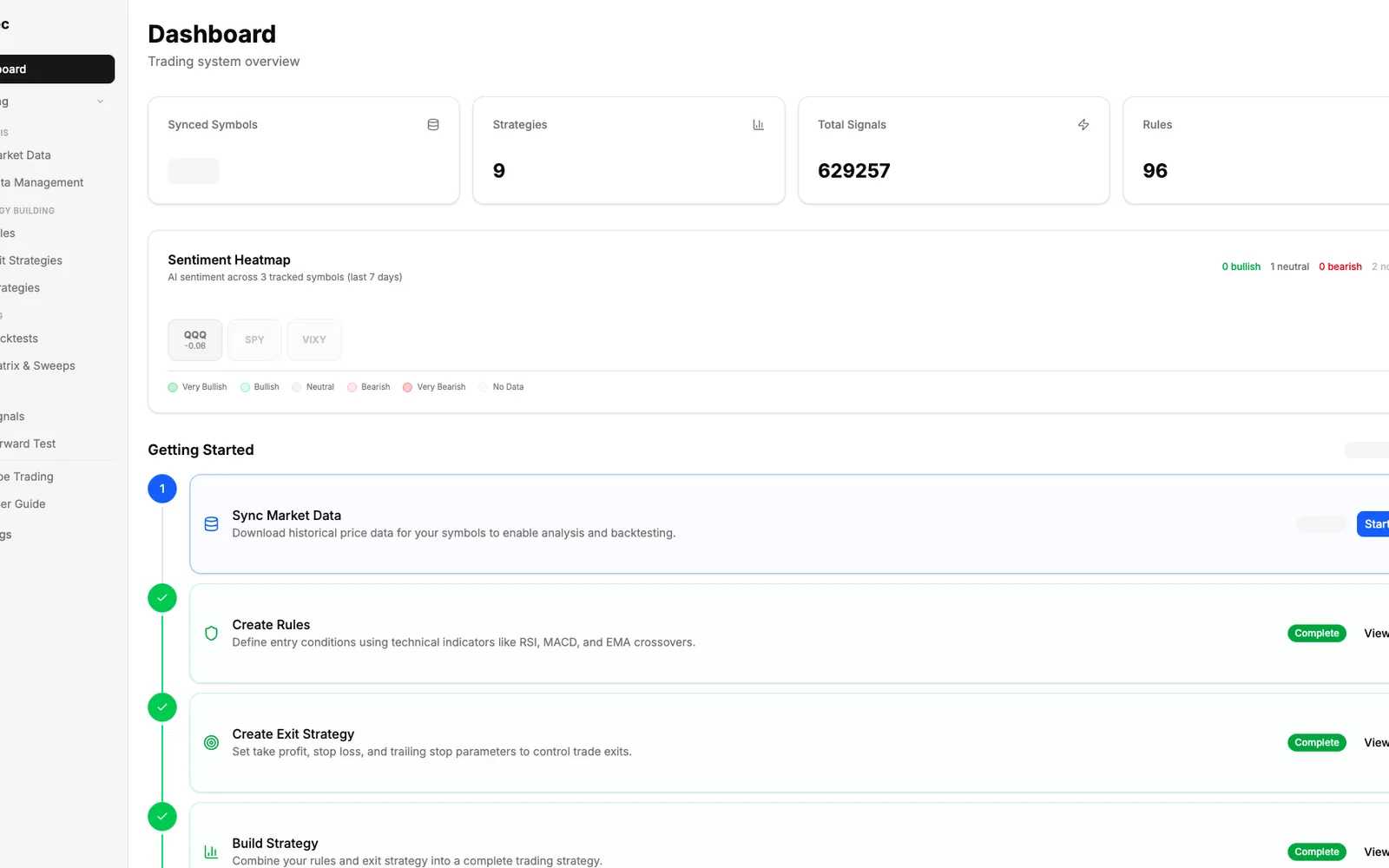Click the Total Signals value 629257
Viewport: 1389px width, 868px height.
pyautogui.click(x=854, y=171)
